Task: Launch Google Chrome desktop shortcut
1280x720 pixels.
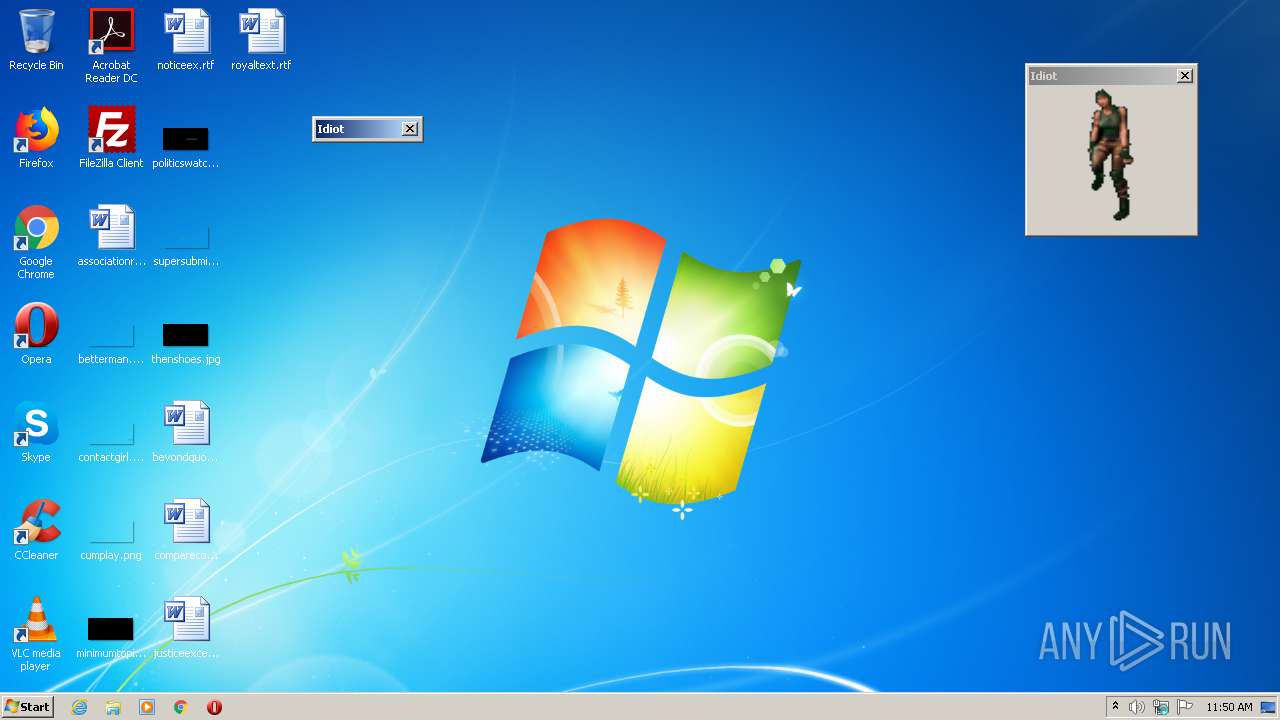Action: [36, 242]
